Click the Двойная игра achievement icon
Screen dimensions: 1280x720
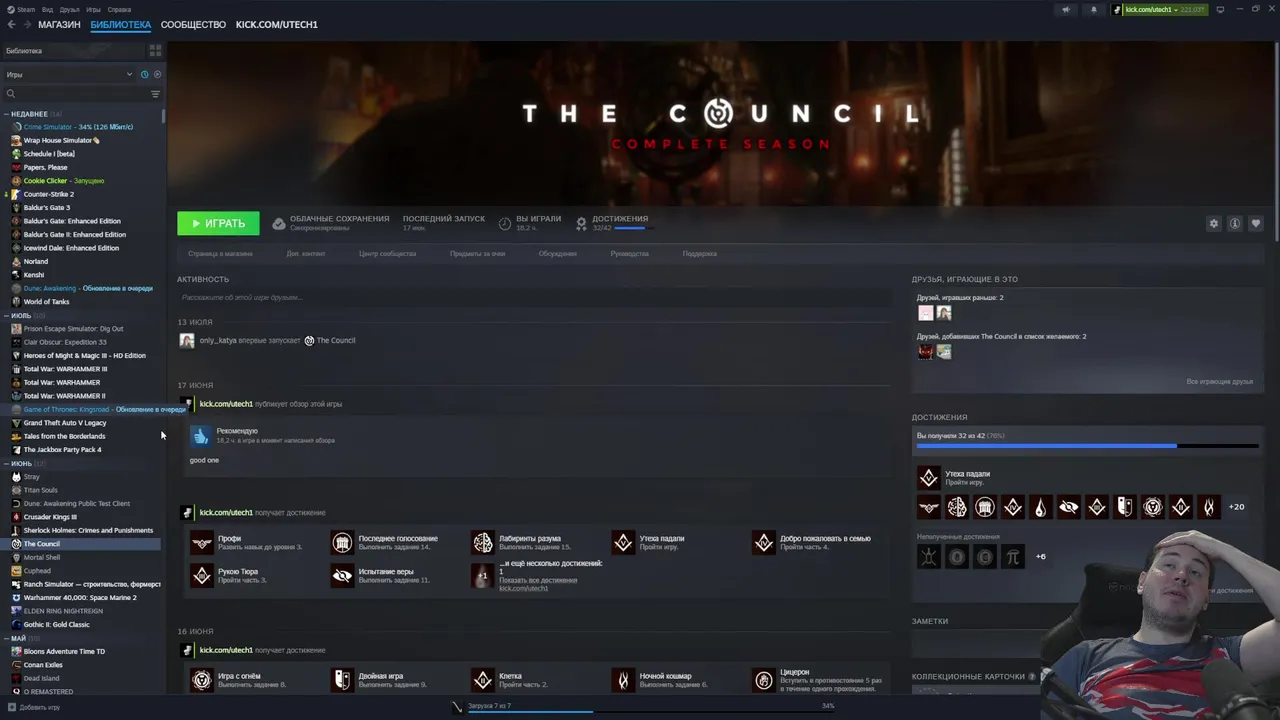(342, 680)
